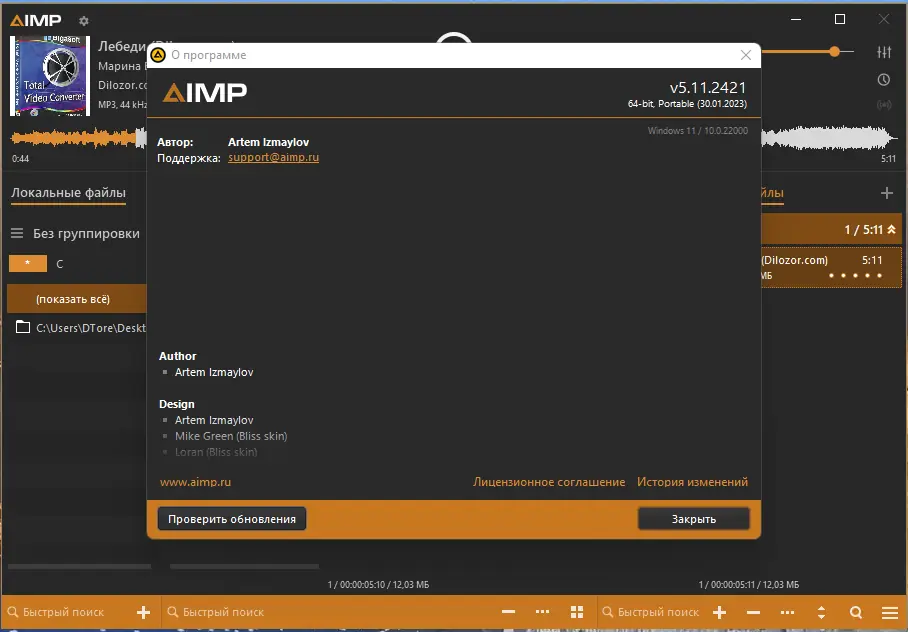Open the equalizer sliders icon
Image resolution: width=908 pixels, height=632 pixels.
(x=884, y=52)
